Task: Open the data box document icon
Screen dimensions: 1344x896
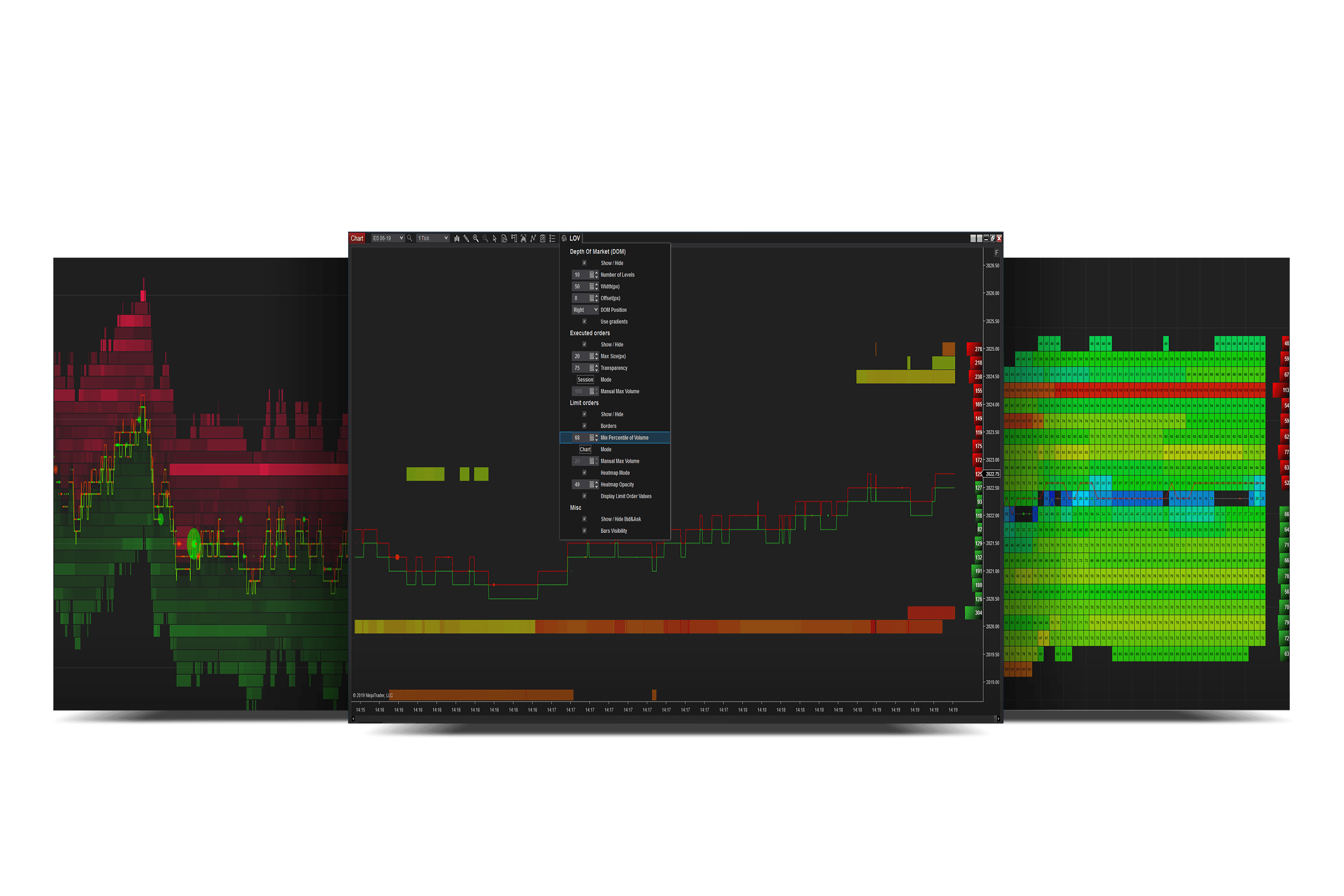Action: (504, 238)
